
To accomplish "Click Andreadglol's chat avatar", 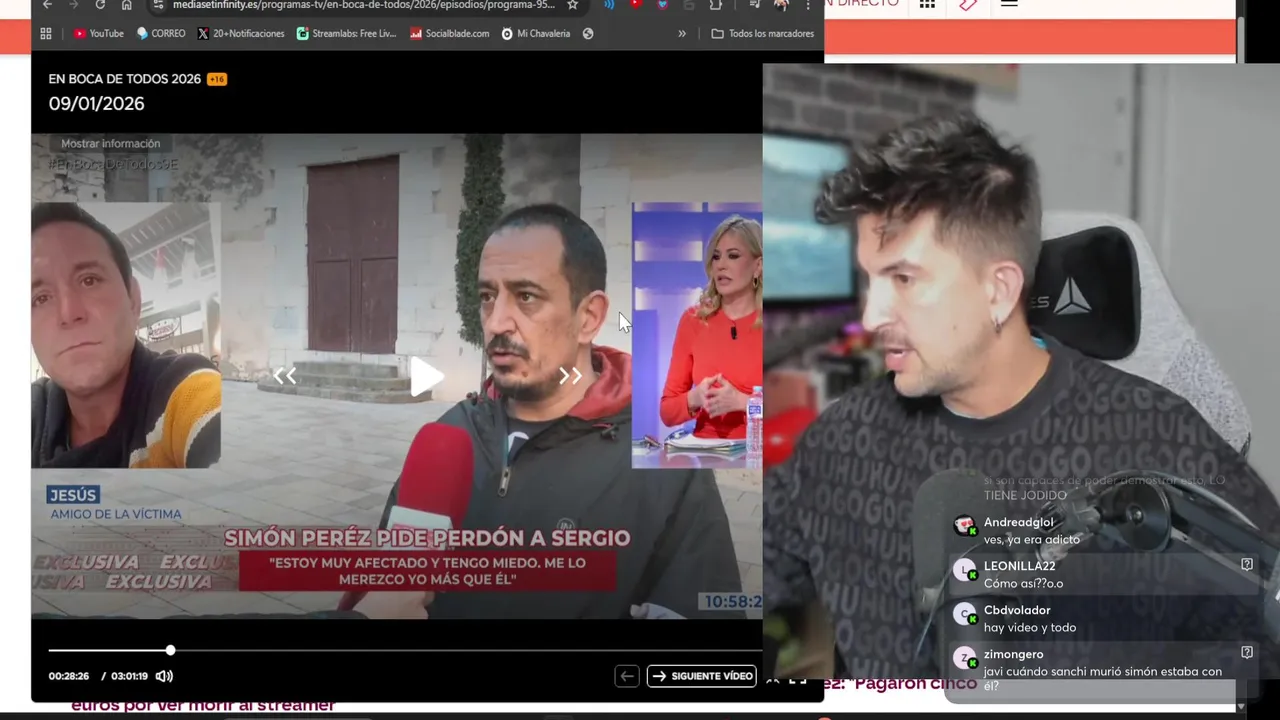I will [964, 526].
